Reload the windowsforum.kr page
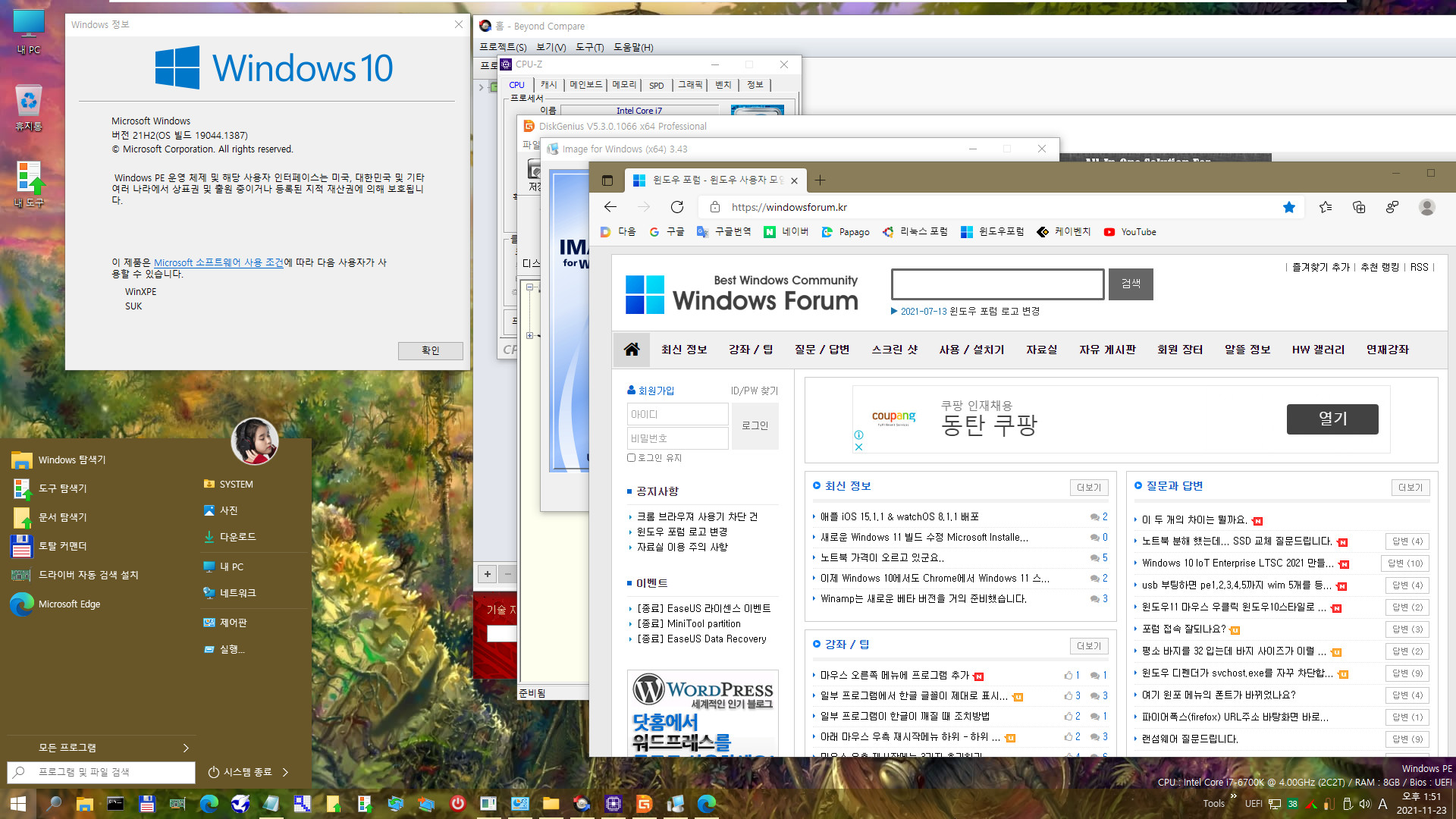 click(677, 207)
